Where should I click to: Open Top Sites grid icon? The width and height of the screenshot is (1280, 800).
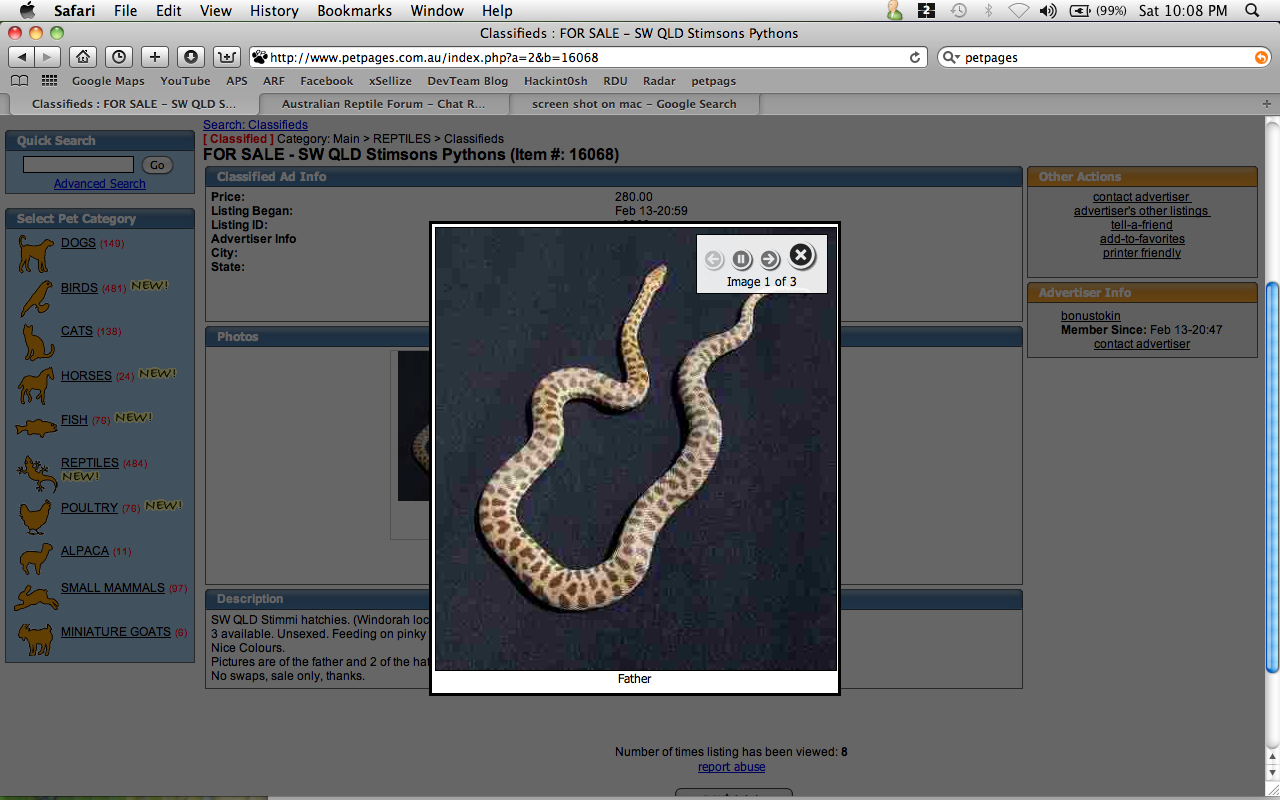[x=49, y=81]
